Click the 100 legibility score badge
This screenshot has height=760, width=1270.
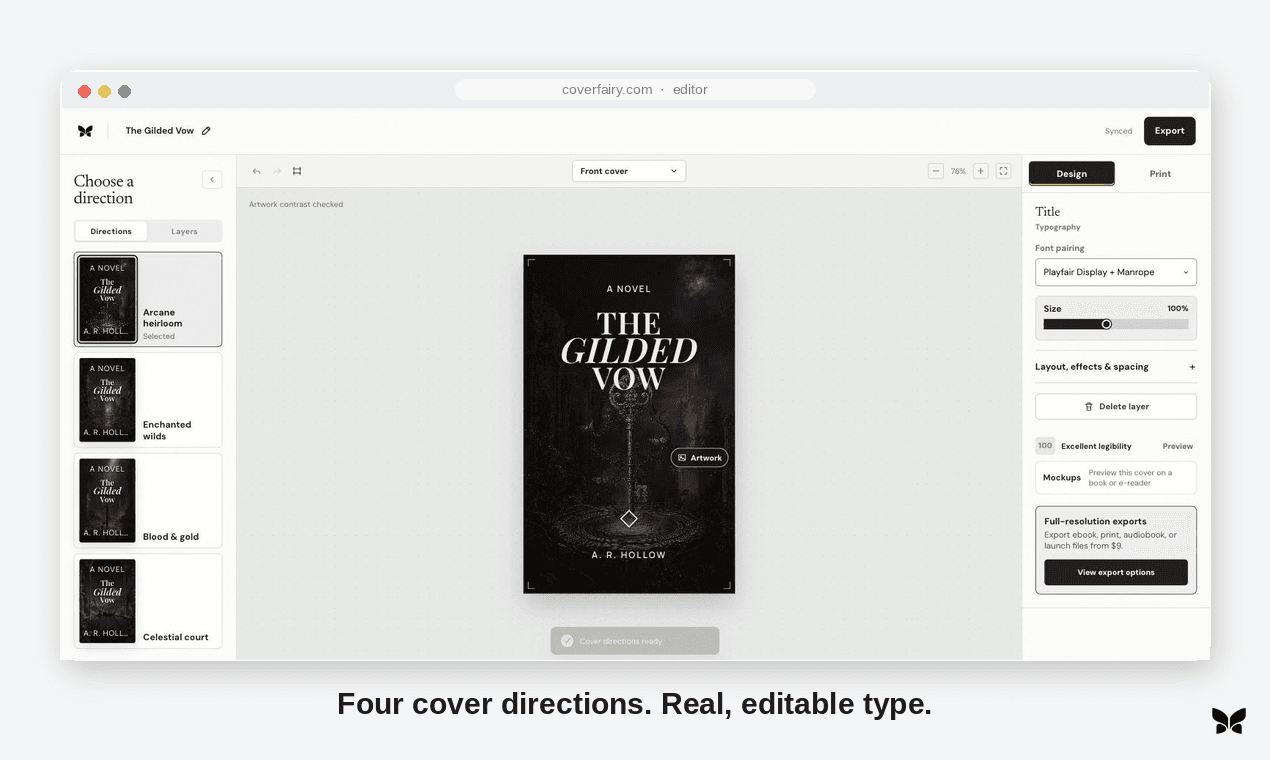[1045, 446]
